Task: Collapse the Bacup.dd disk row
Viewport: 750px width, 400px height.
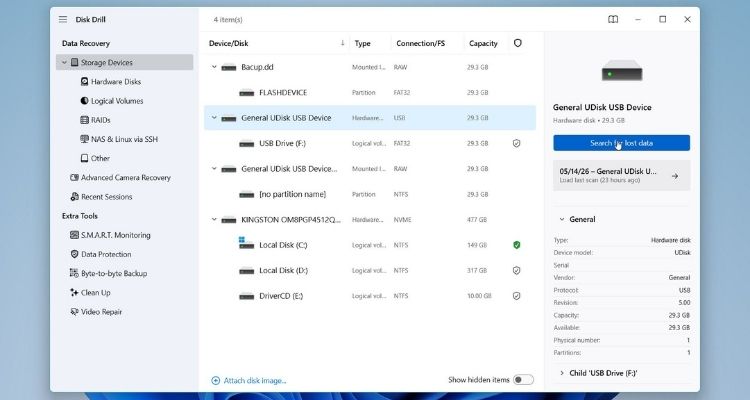Action: tap(214, 67)
